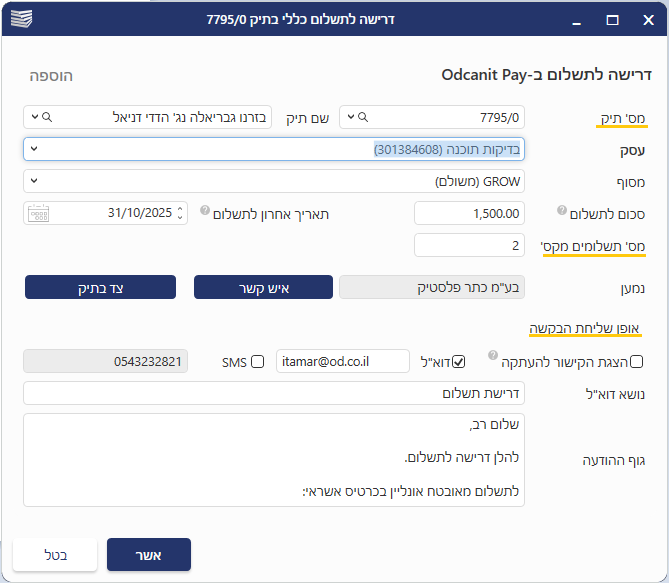Confirm with the 'אשר' button
The image size is (669, 583).
(148, 555)
